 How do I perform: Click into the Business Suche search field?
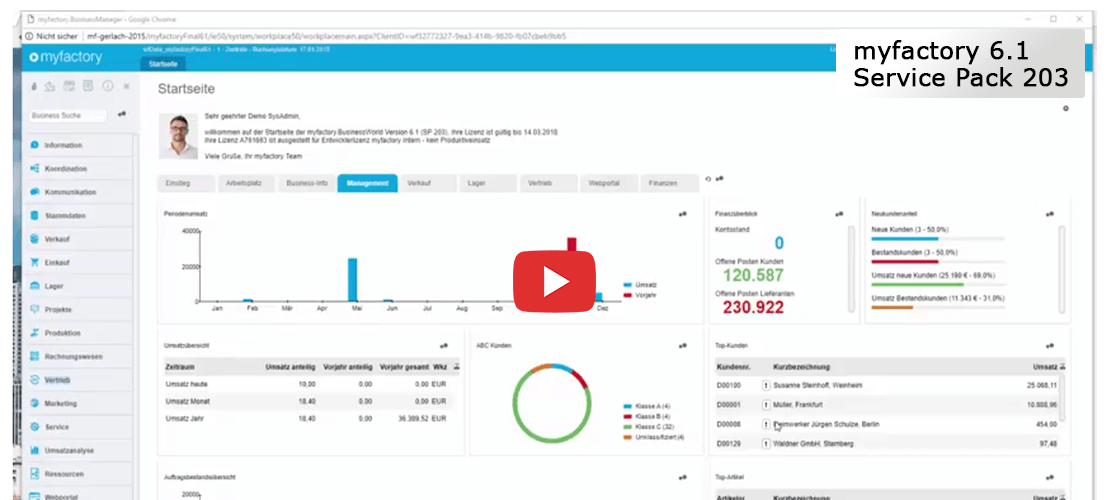[68, 115]
